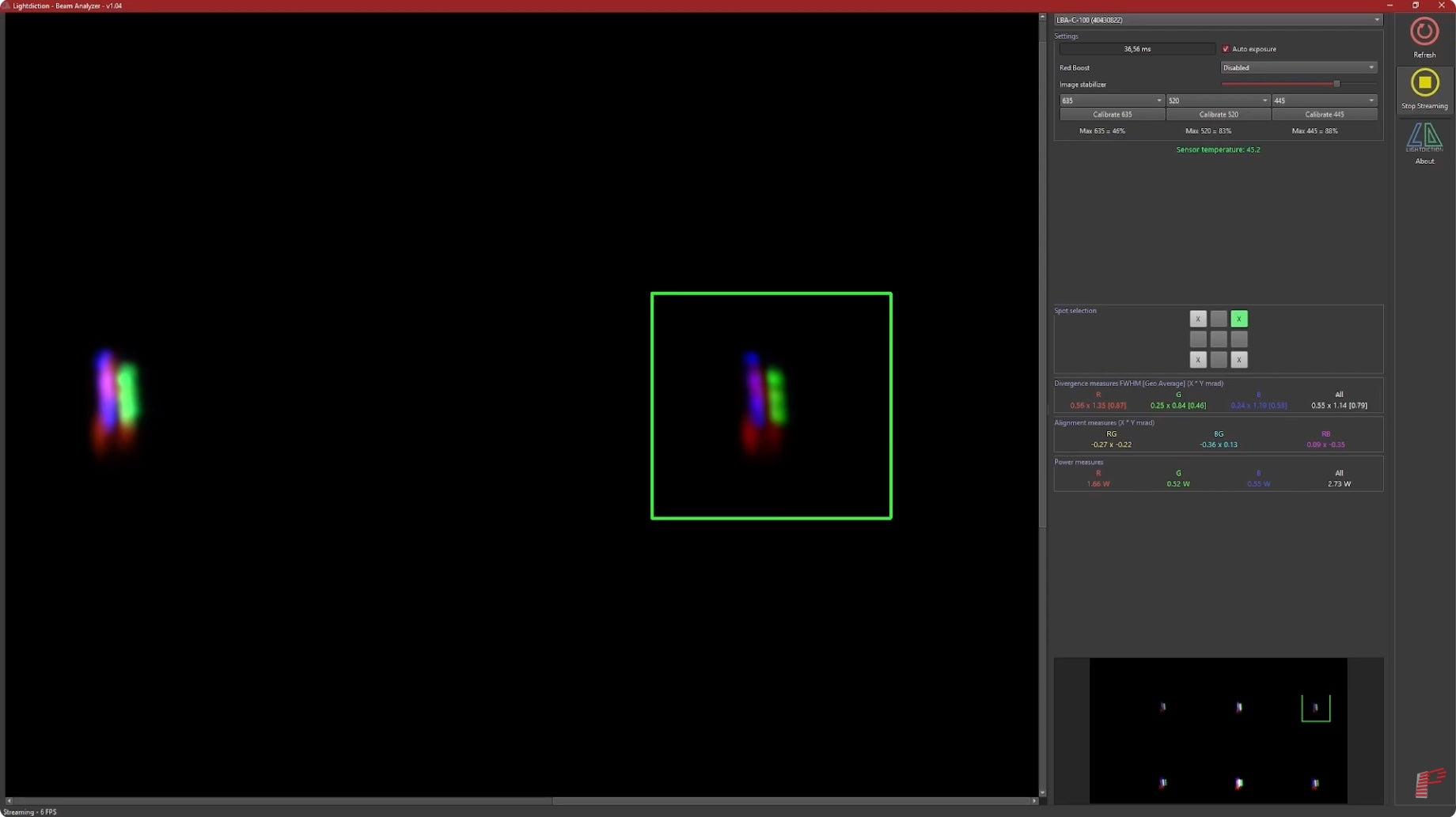The height and width of the screenshot is (817, 1456).
Task: Click the Sensor temperature: 45.2 text
Action: point(1218,149)
